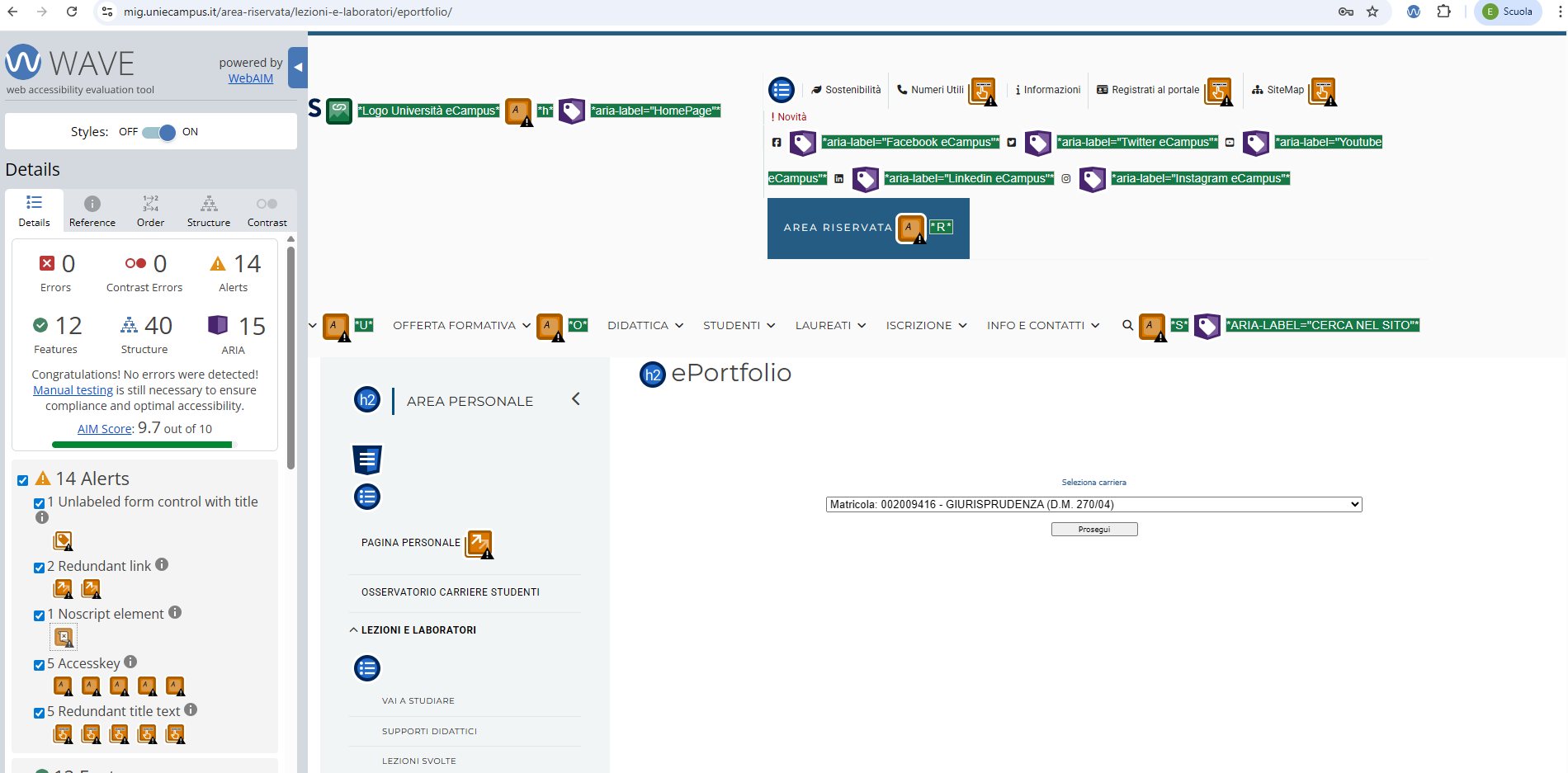Viewport: 1568px width, 773px height.
Task: Click the WAVE logo icon in sidebar
Action: point(23,62)
